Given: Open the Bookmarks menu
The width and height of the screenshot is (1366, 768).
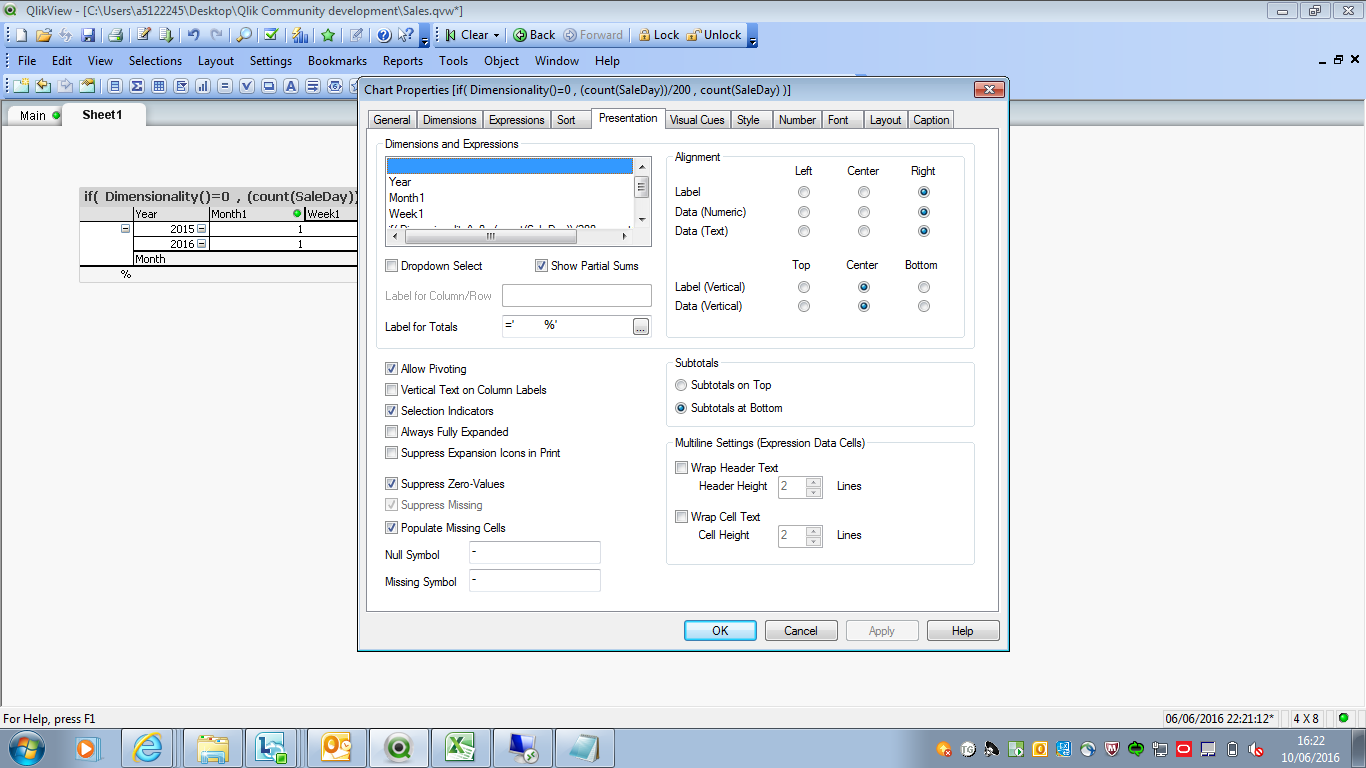Looking at the screenshot, I should point(337,61).
